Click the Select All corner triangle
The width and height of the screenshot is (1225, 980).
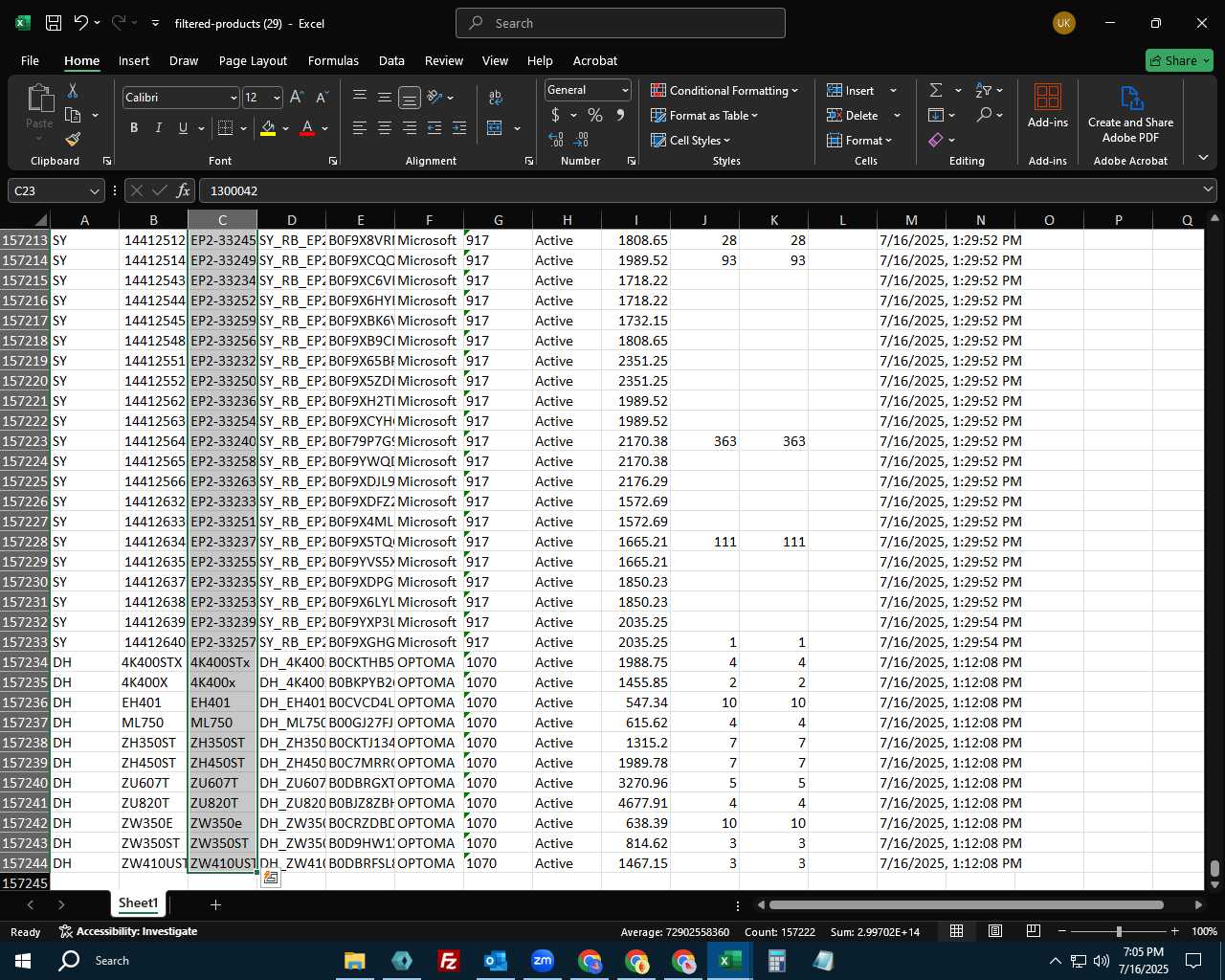point(40,220)
